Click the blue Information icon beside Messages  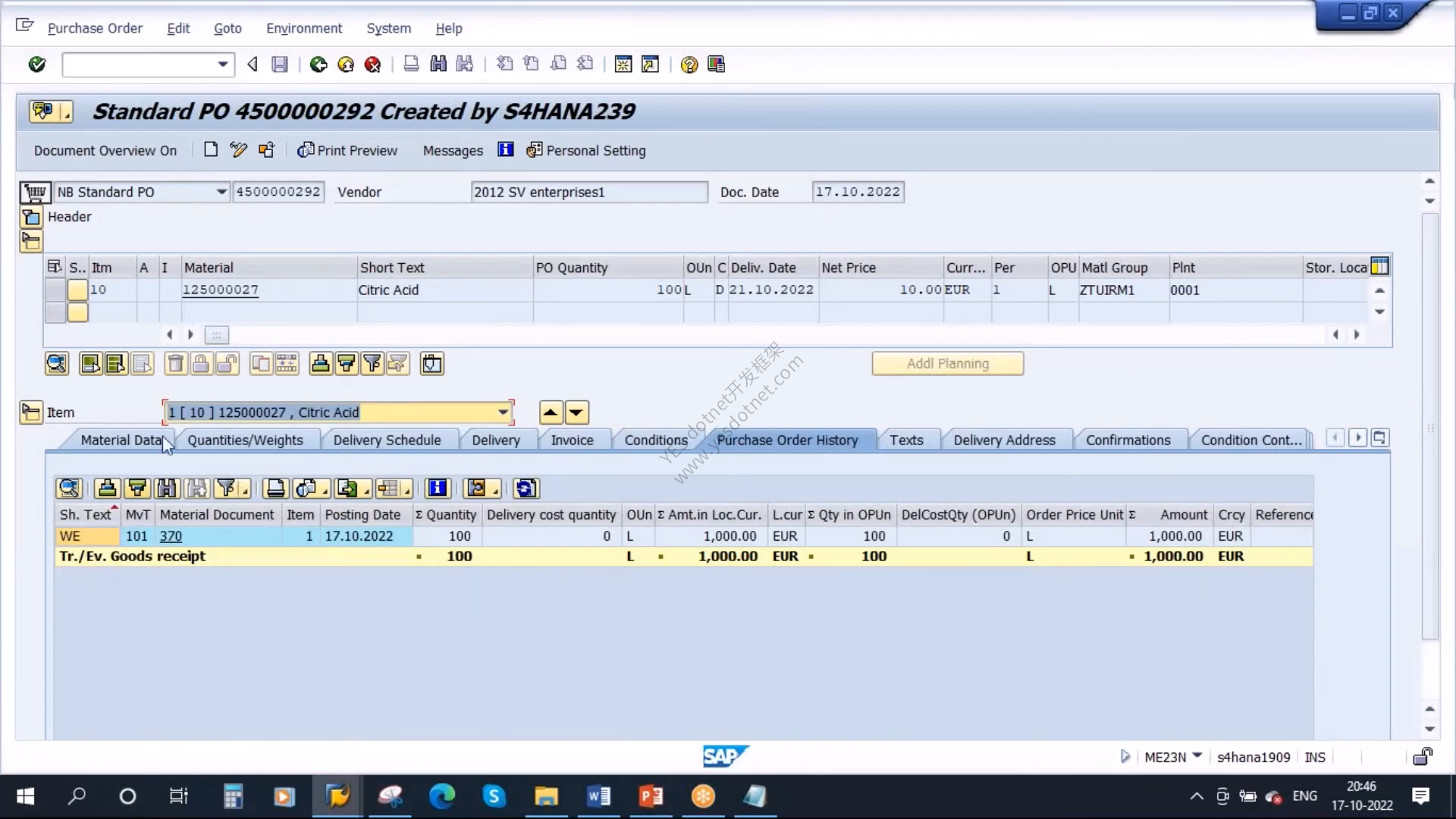point(506,150)
